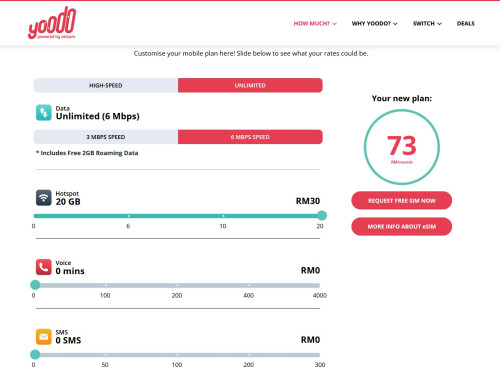The image size is (500, 377).
Task: Click the '0 SMS' value
Action: (x=68, y=340)
